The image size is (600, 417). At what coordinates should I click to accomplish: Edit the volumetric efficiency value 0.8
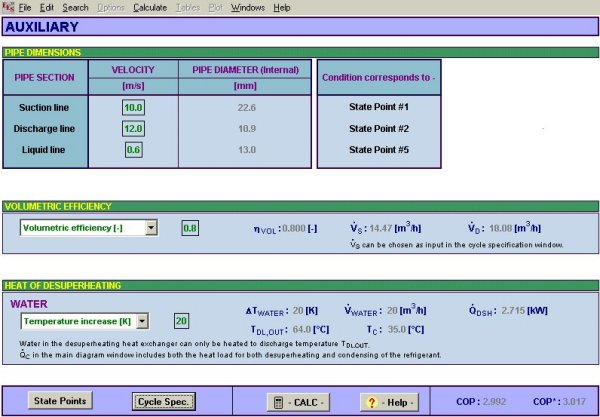click(x=190, y=228)
